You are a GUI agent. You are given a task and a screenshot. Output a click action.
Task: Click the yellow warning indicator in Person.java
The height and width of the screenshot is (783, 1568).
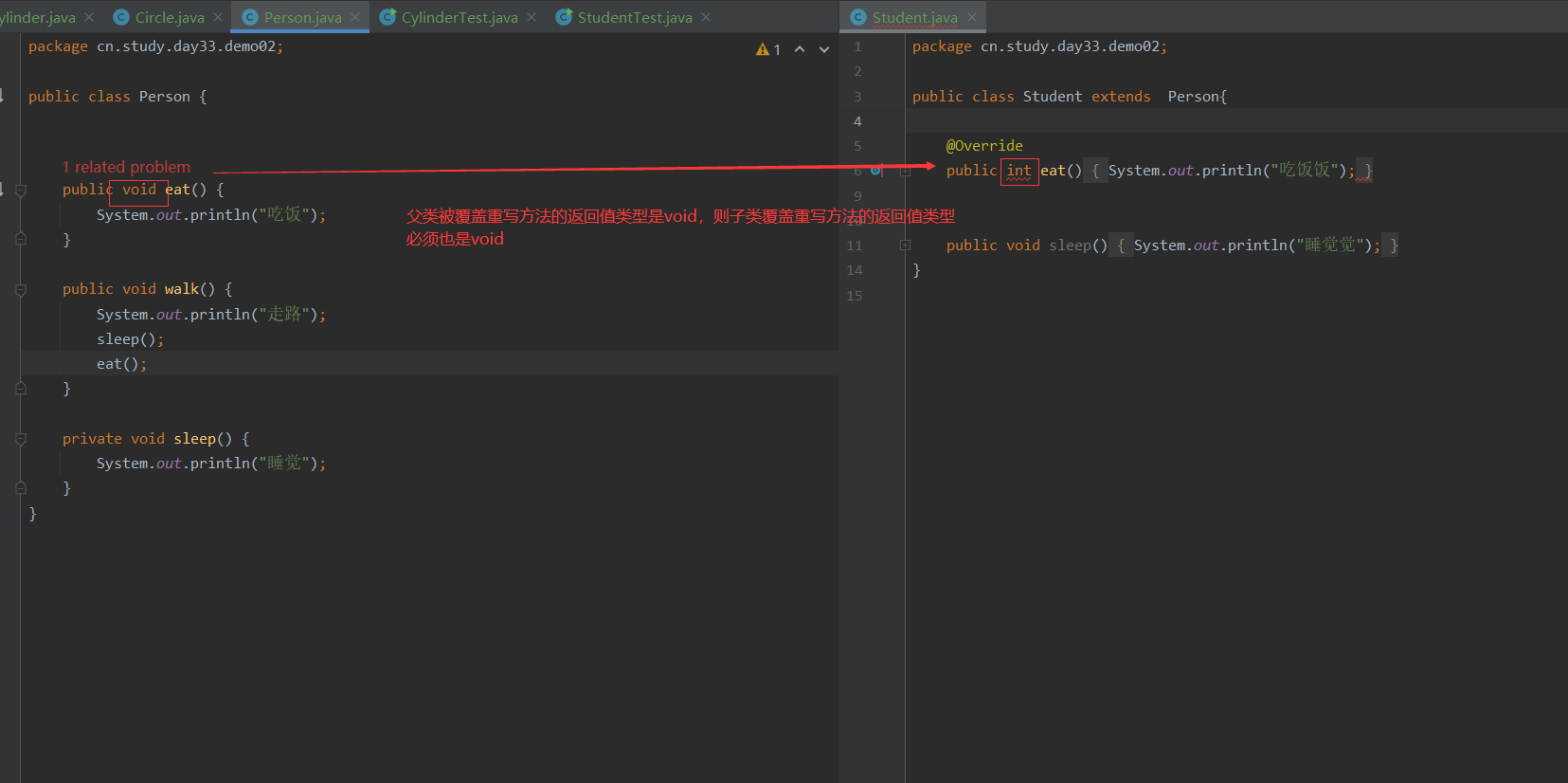point(768,49)
